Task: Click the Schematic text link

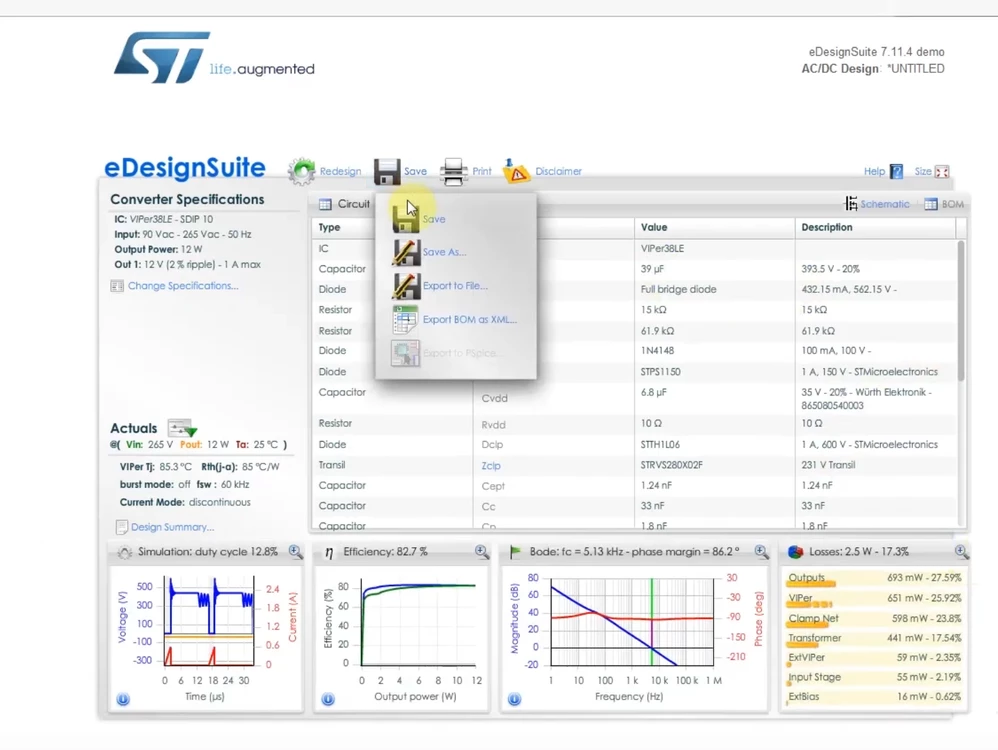Action: [885, 204]
